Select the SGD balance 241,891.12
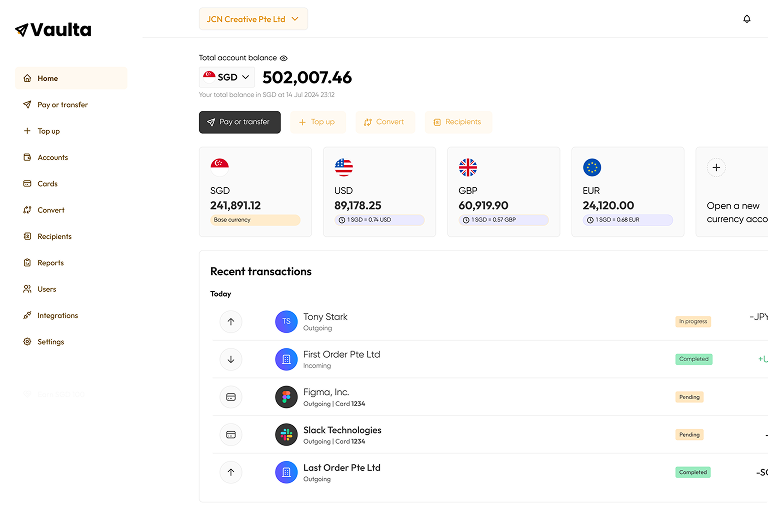 point(236,206)
